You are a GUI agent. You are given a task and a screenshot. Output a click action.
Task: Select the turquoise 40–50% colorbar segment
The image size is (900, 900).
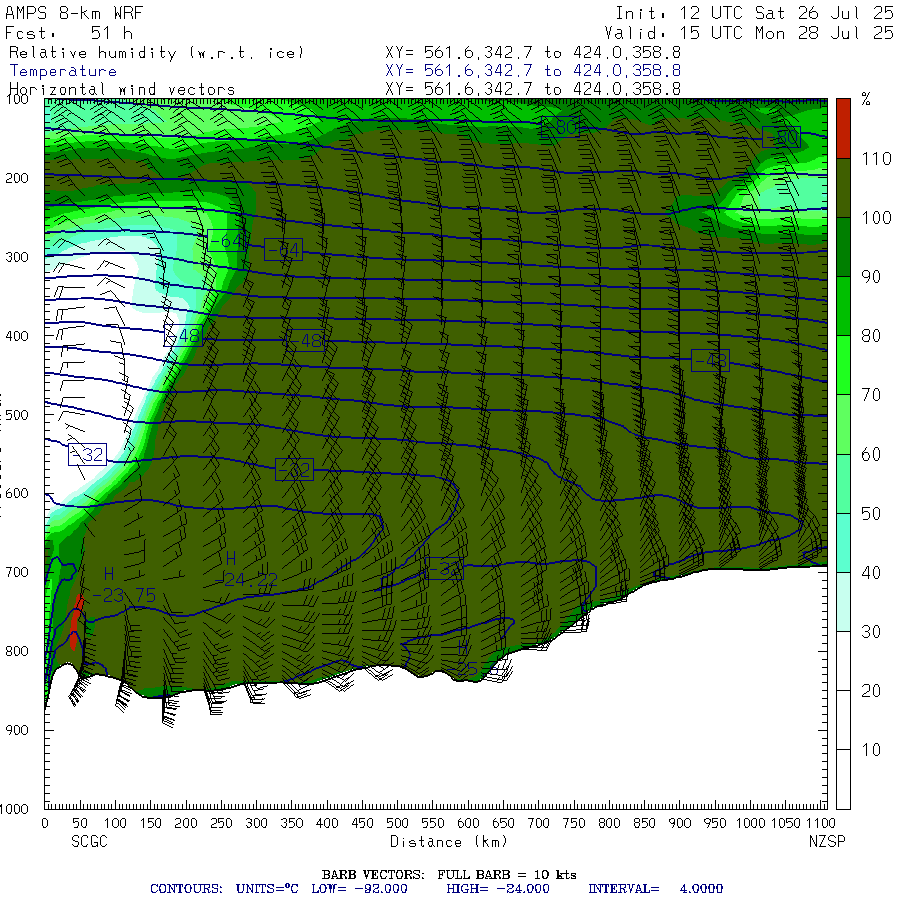843,542
